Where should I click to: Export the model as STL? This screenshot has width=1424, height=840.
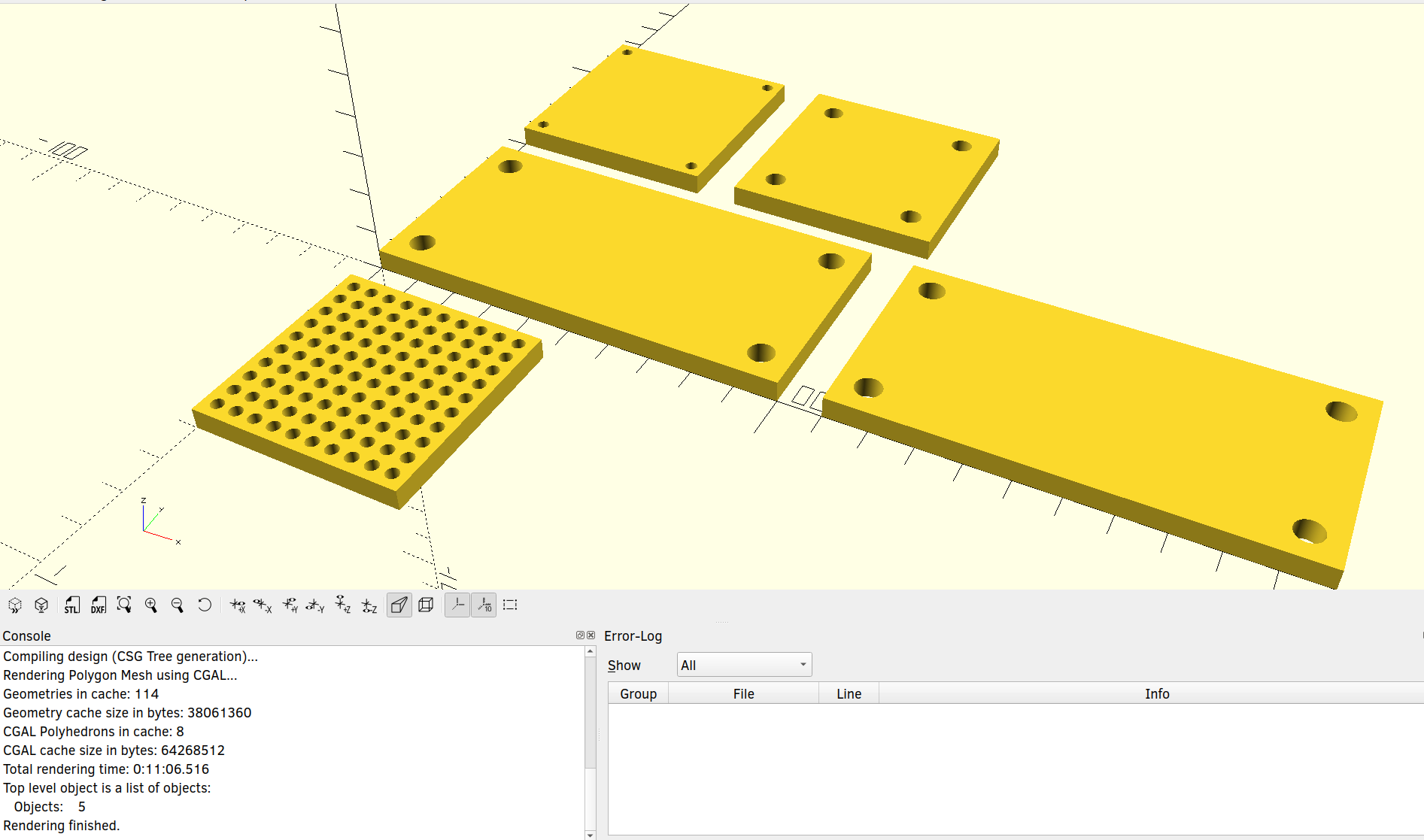(71, 605)
